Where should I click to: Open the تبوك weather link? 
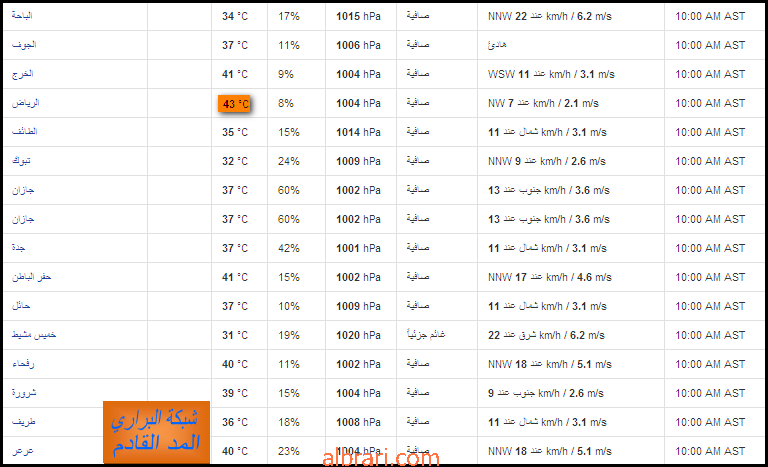click(21, 161)
